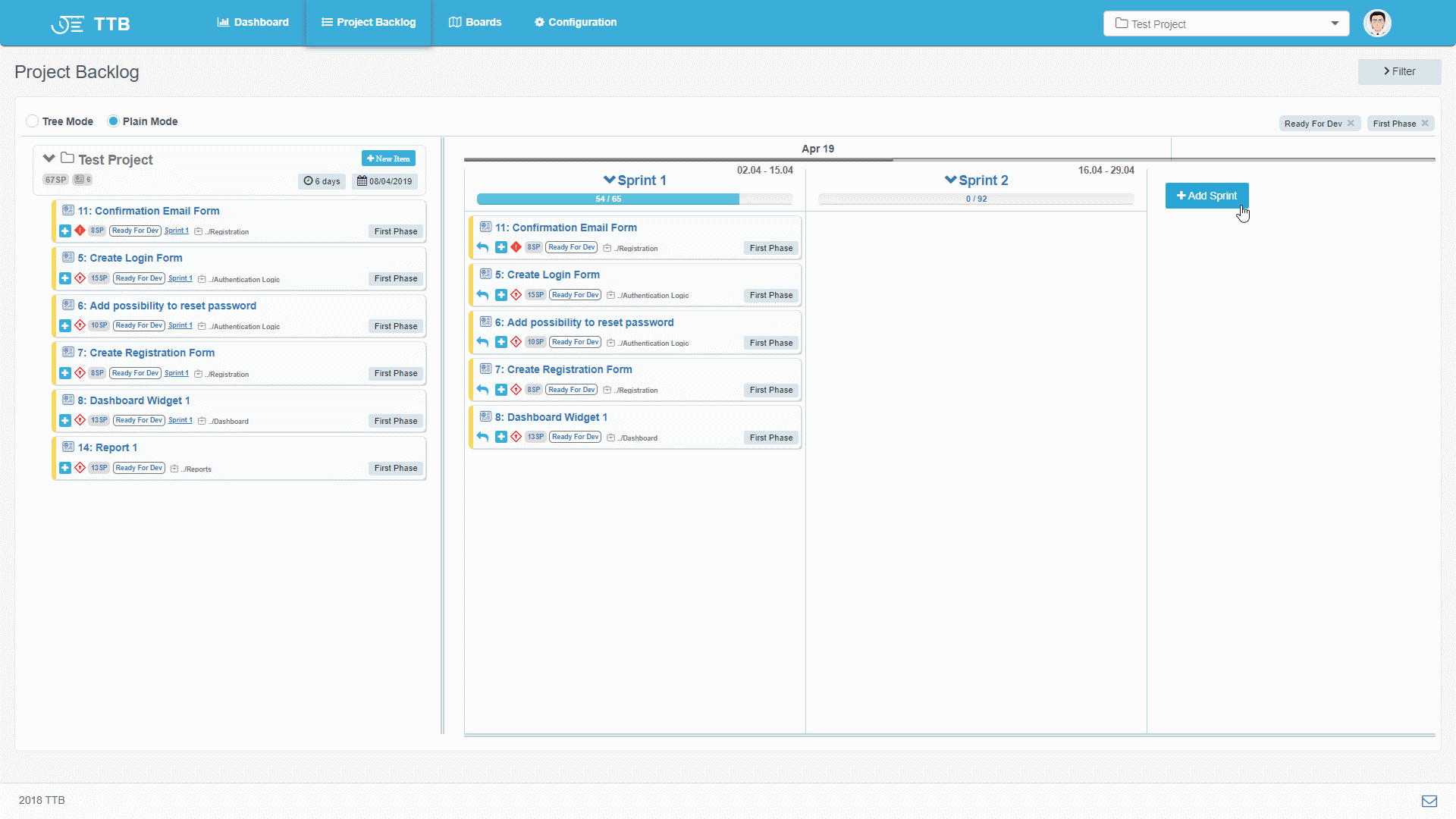Collapse the Sprint 2 section
The height and width of the screenshot is (819, 1456).
tap(949, 180)
